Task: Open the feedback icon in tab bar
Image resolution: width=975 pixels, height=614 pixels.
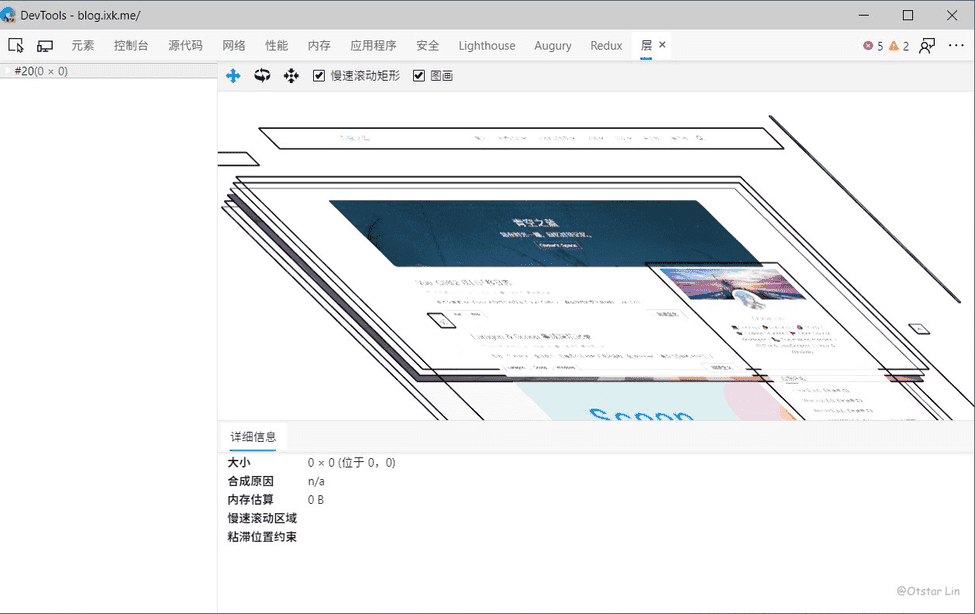Action: [x=928, y=46]
